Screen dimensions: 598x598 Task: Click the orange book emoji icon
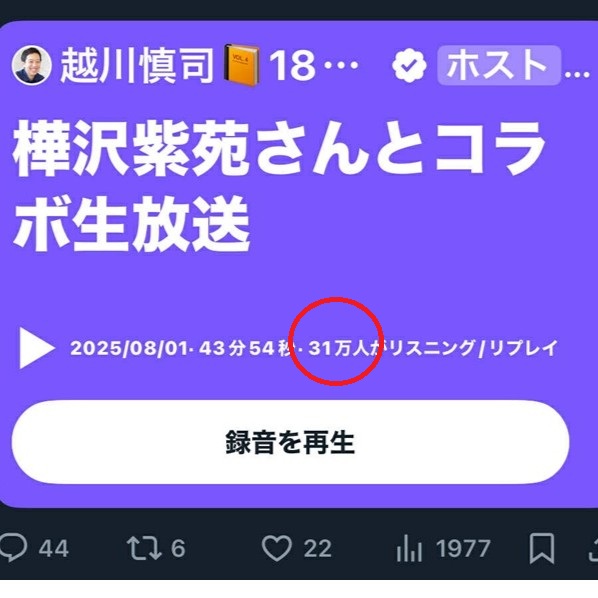point(242,65)
